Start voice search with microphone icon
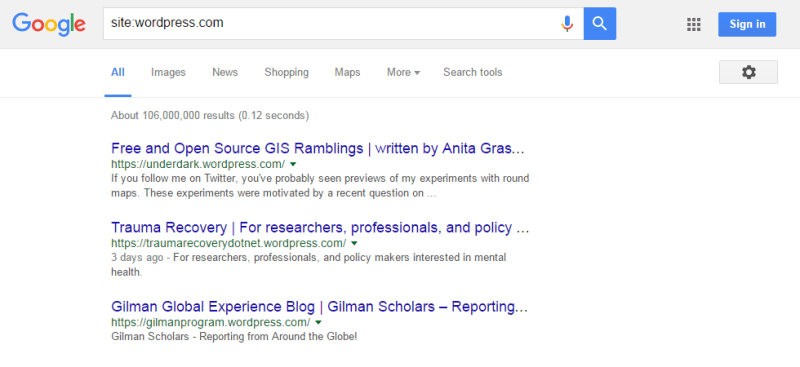Viewport: 800px width, 367px height. pyautogui.click(x=567, y=23)
